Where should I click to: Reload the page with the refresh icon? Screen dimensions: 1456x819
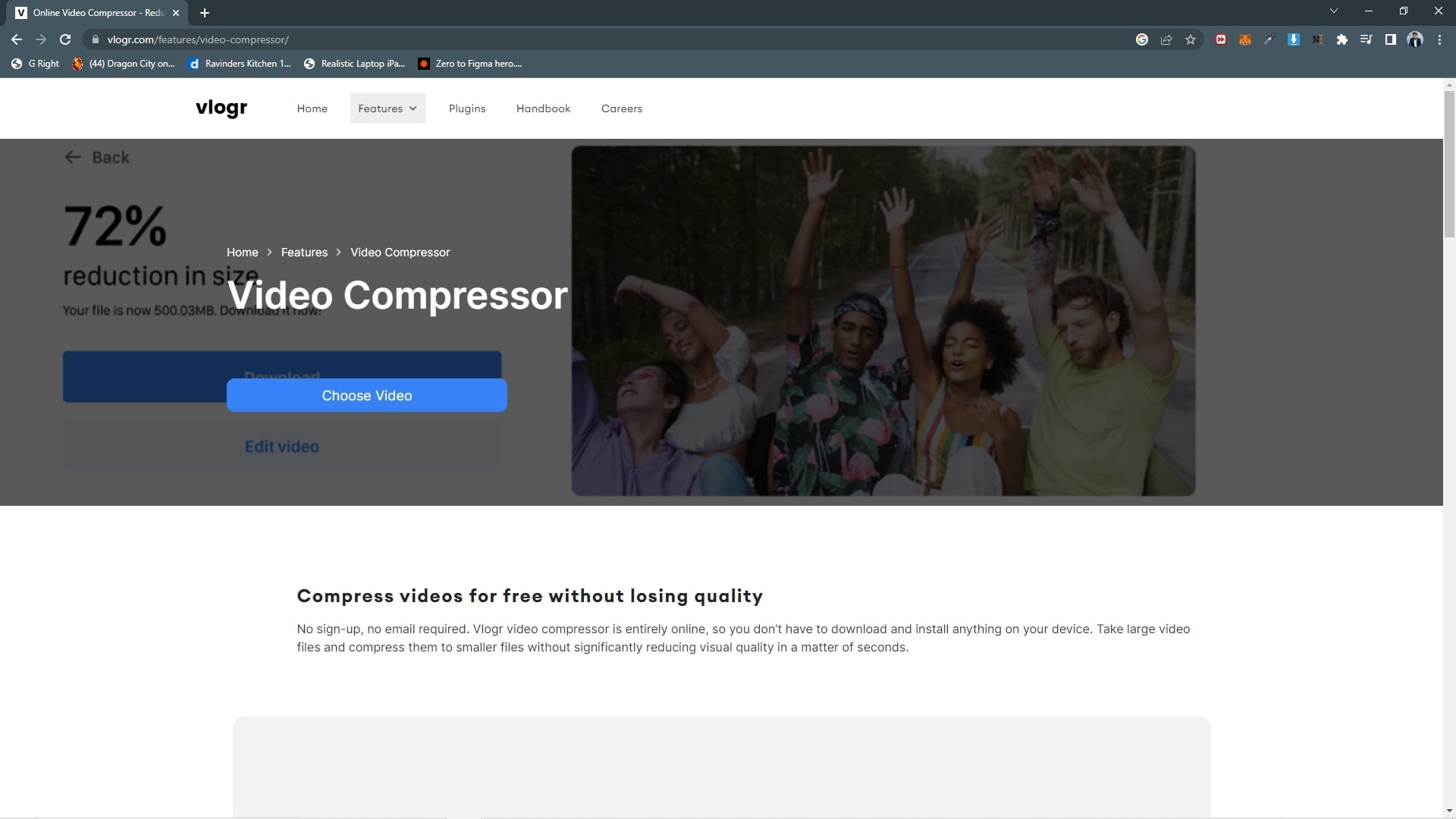pos(65,39)
